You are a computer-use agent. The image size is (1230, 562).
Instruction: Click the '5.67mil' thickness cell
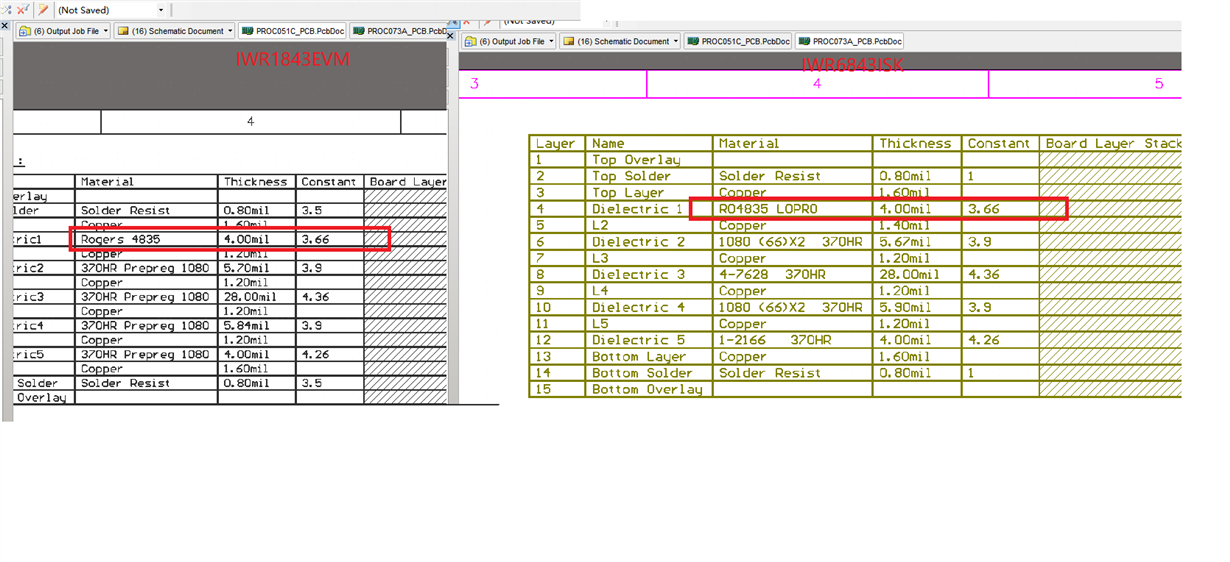coord(918,242)
